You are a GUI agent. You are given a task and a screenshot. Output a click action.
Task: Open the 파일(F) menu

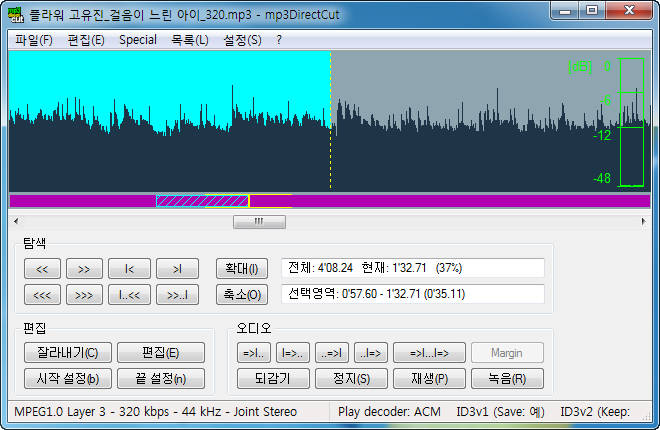point(32,40)
